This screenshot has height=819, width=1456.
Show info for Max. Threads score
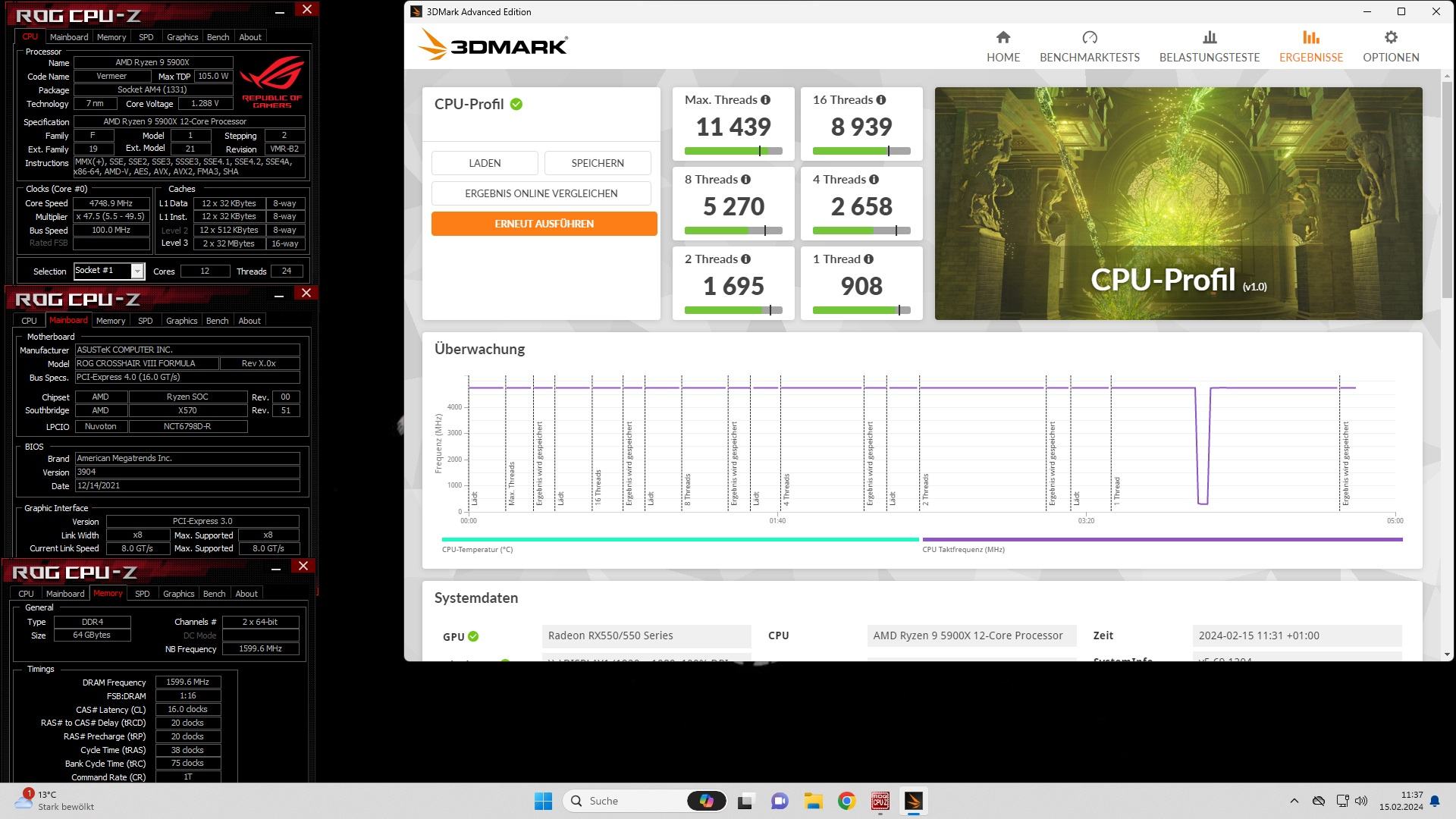(x=766, y=100)
